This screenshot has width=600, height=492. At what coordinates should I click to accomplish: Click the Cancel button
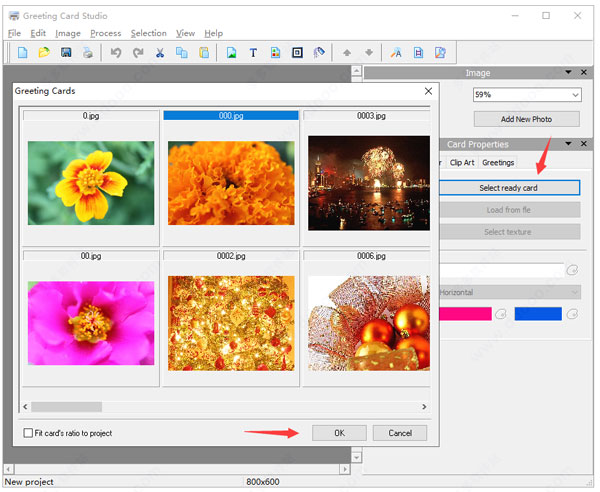(400, 433)
